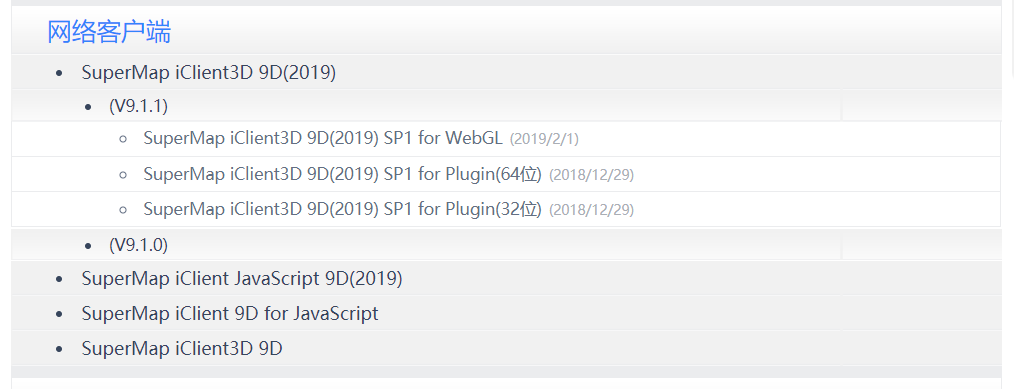Click the bullet before (V9.1.0)
Screen dimensions: 1014x389
[88, 246]
